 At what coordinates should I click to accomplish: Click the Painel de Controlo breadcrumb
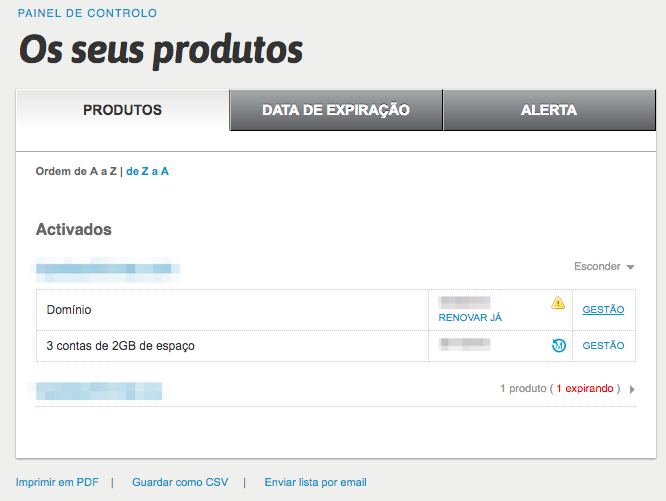(87, 13)
